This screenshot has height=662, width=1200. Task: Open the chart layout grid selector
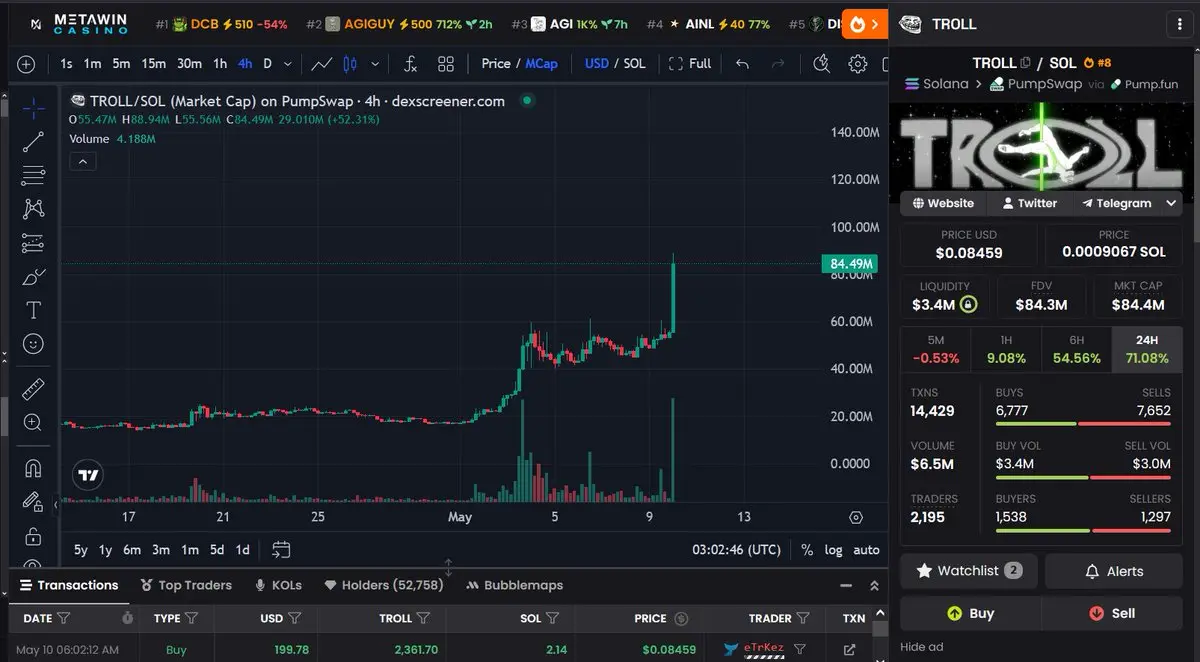tap(446, 64)
